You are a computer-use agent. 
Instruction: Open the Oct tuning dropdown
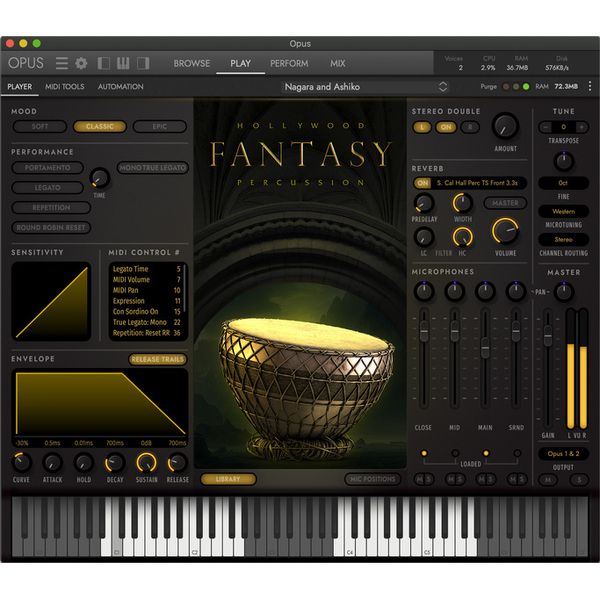(563, 183)
